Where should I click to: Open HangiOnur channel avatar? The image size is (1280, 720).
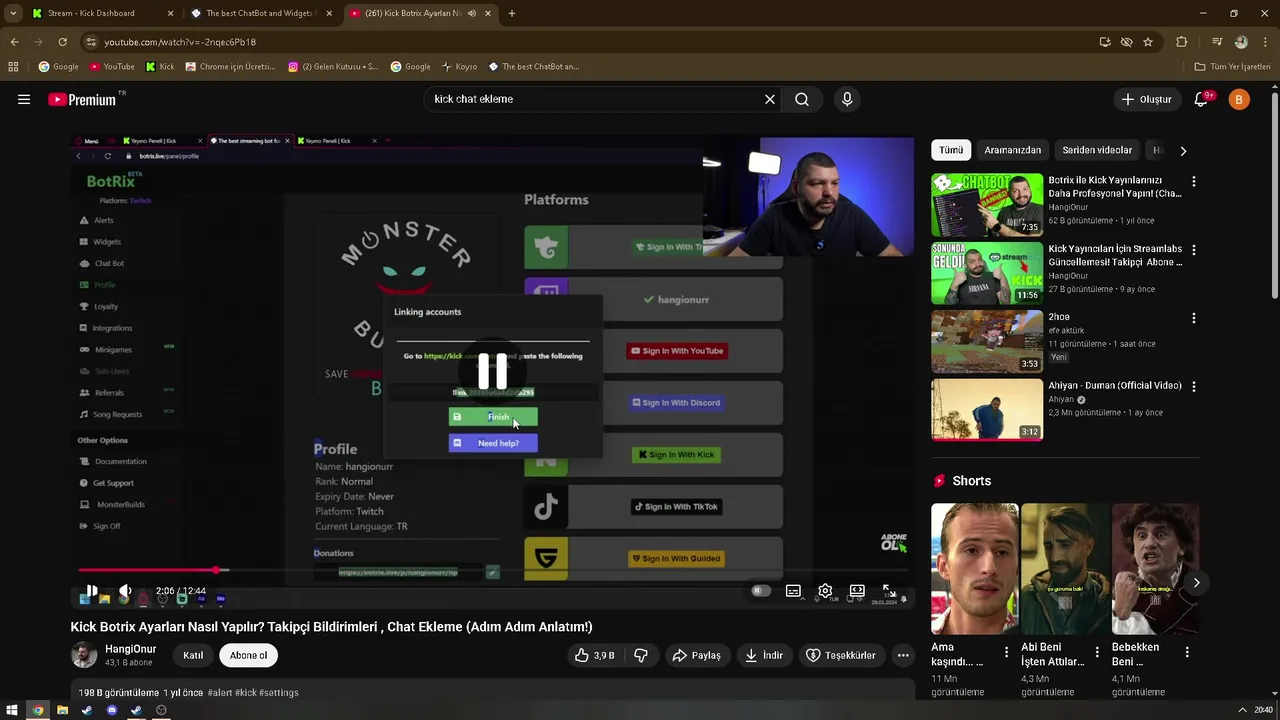pos(84,655)
